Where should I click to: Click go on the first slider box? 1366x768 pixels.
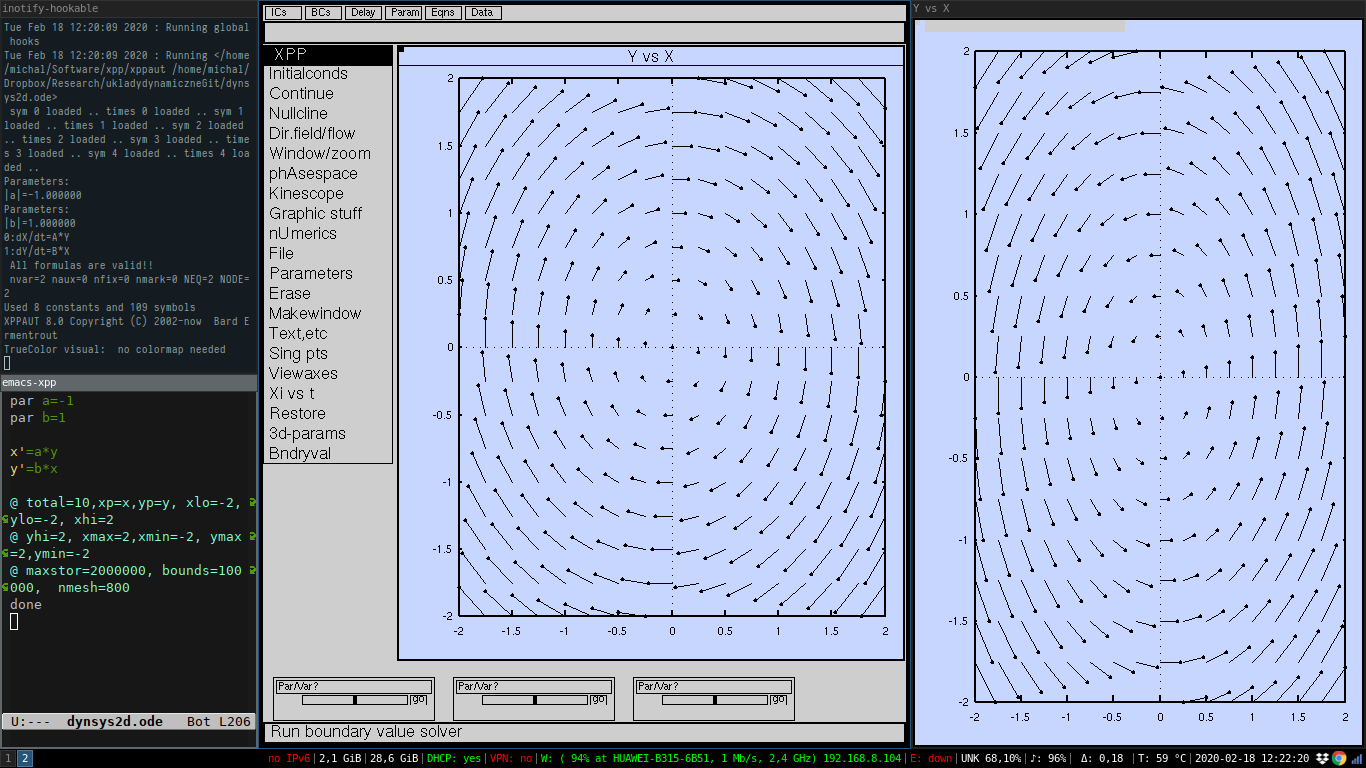point(420,700)
